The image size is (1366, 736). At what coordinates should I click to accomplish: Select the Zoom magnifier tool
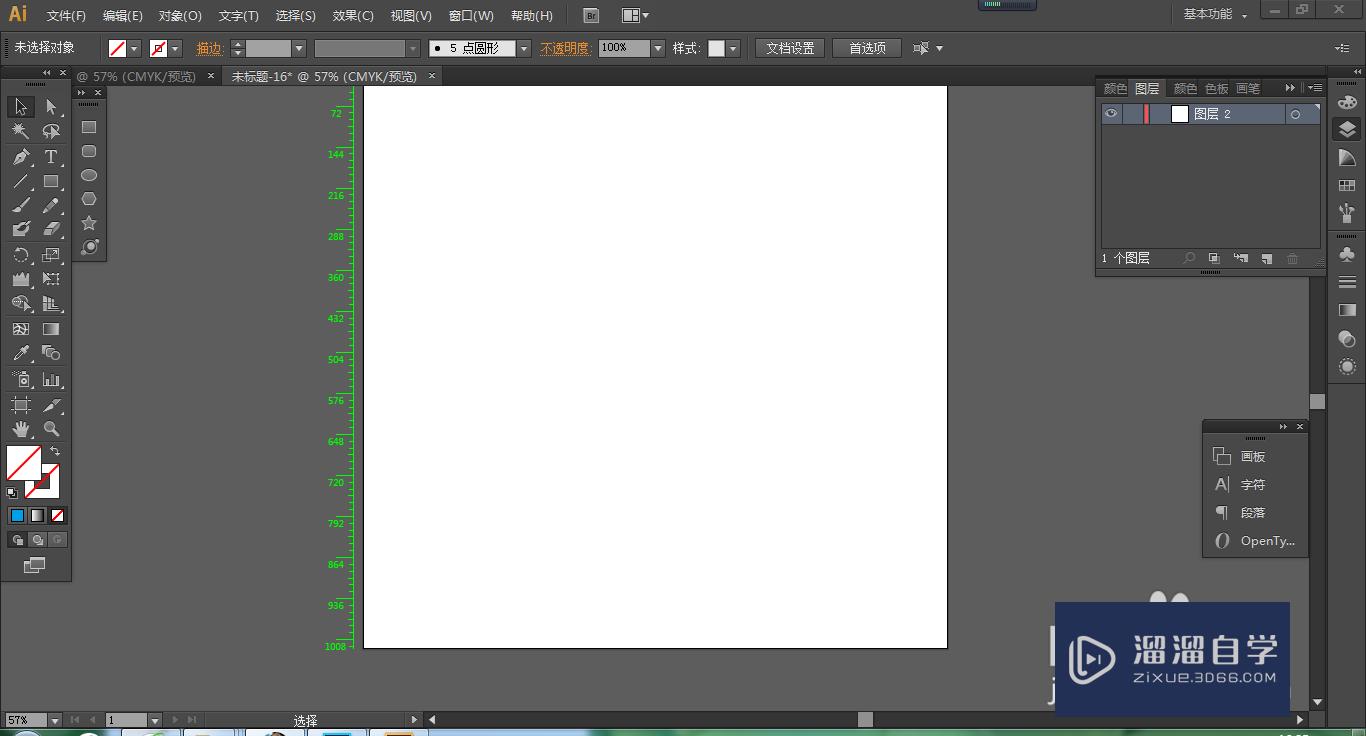tap(51, 429)
